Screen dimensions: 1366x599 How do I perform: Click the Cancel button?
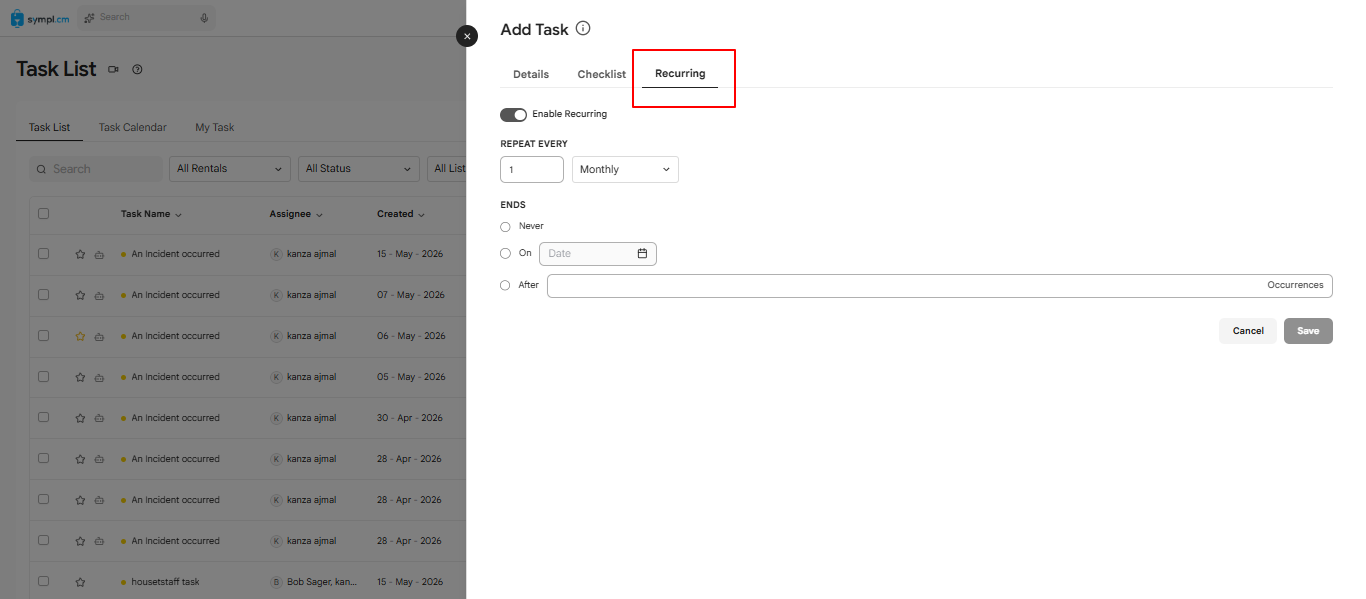(1248, 331)
